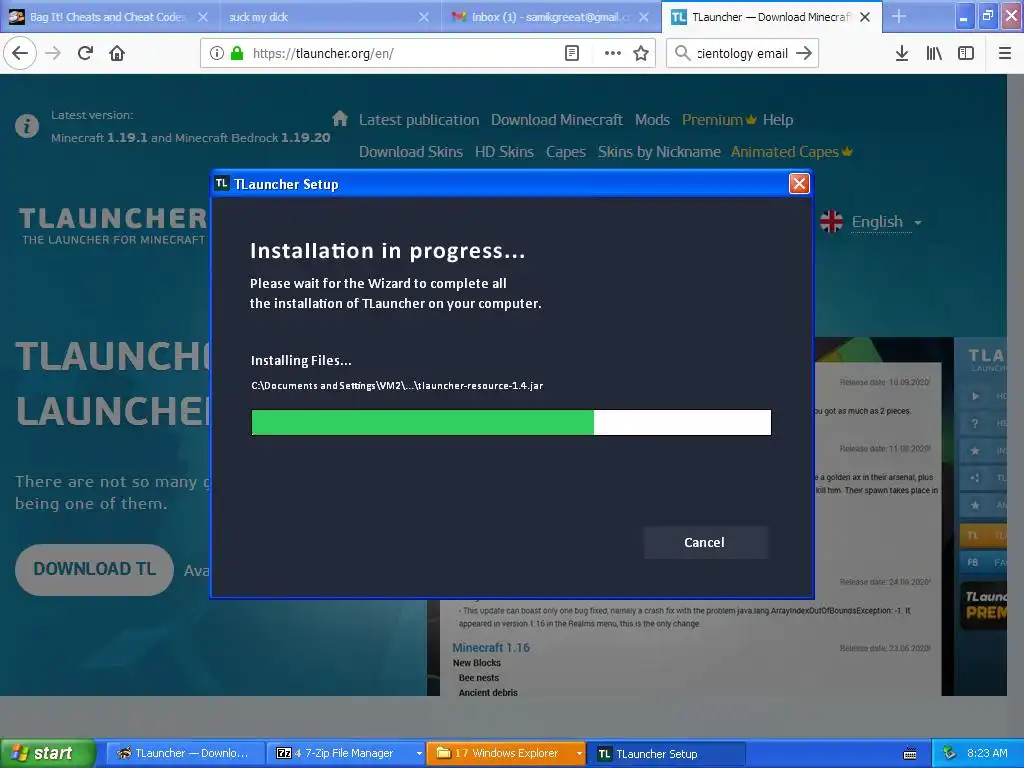Viewport: 1024px width, 768px height.
Task: Open the Firefox library icon
Action: (934, 53)
